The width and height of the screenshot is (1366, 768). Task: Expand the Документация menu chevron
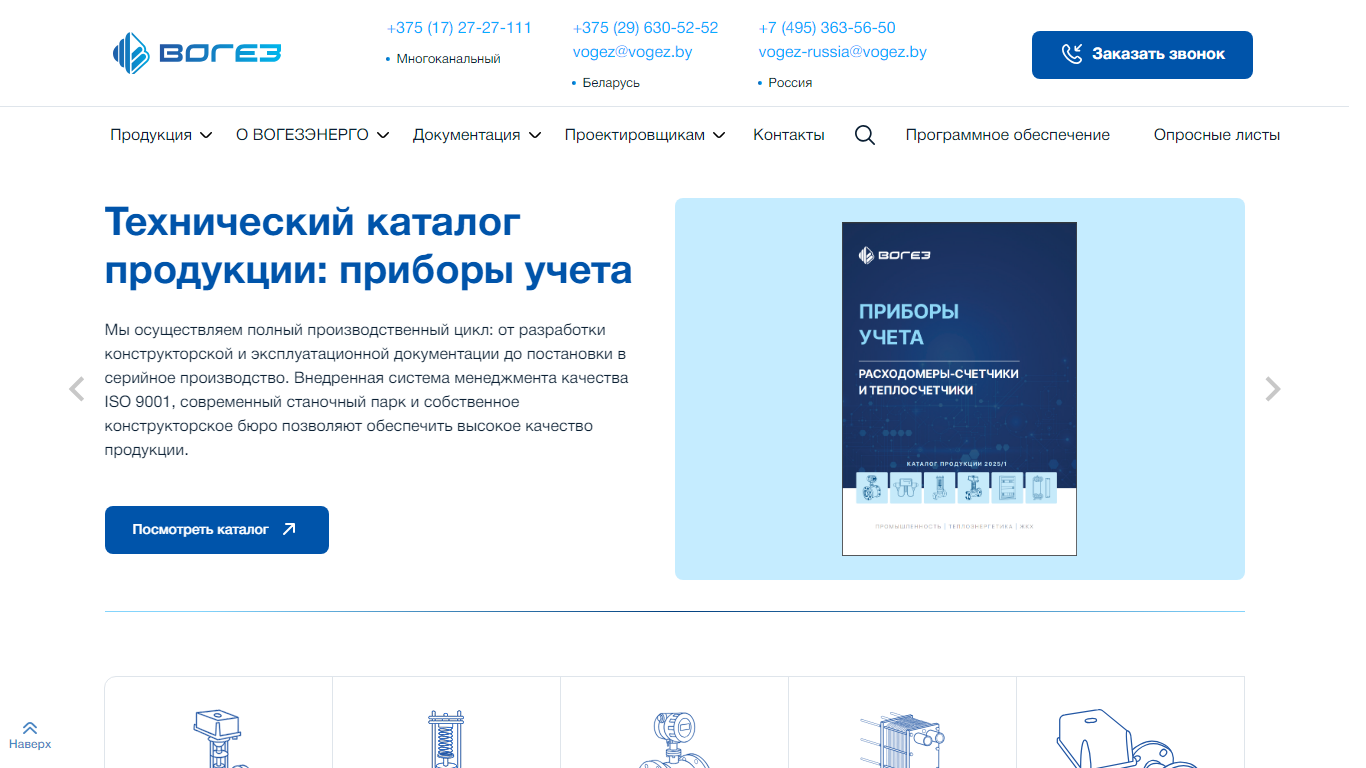click(535, 135)
